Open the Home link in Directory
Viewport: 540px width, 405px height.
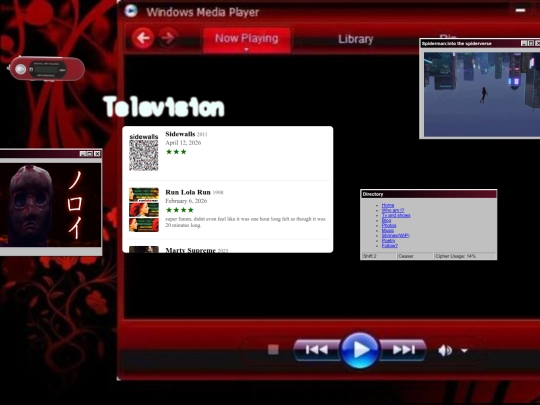point(388,205)
